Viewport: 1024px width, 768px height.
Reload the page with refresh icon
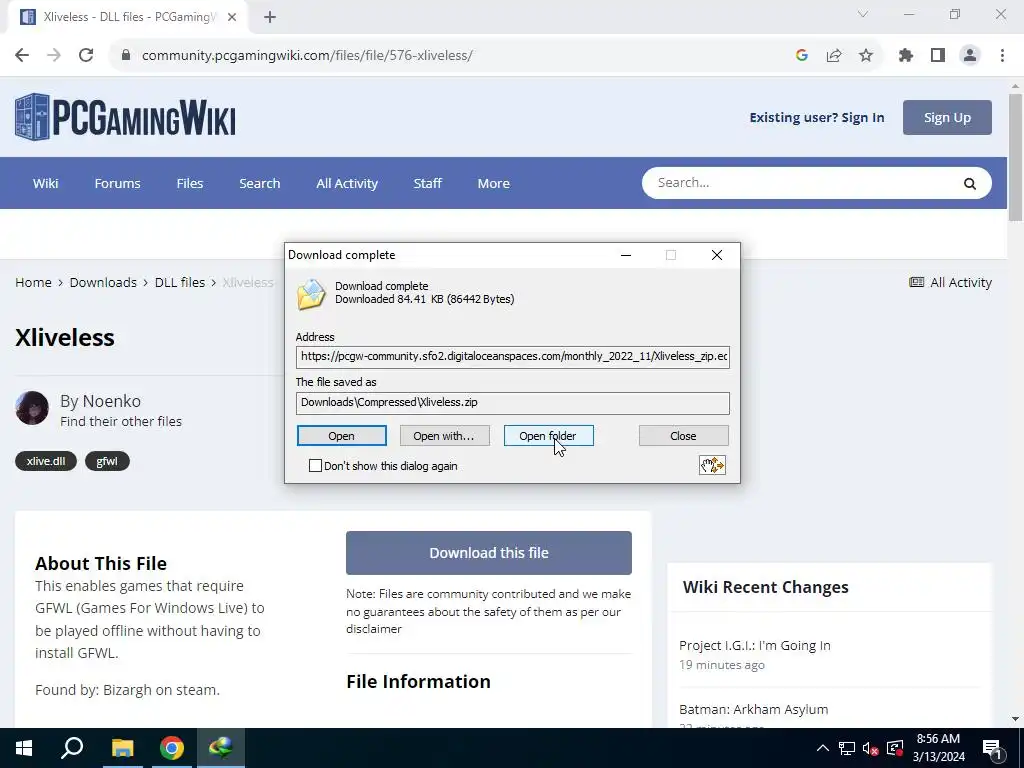86,56
